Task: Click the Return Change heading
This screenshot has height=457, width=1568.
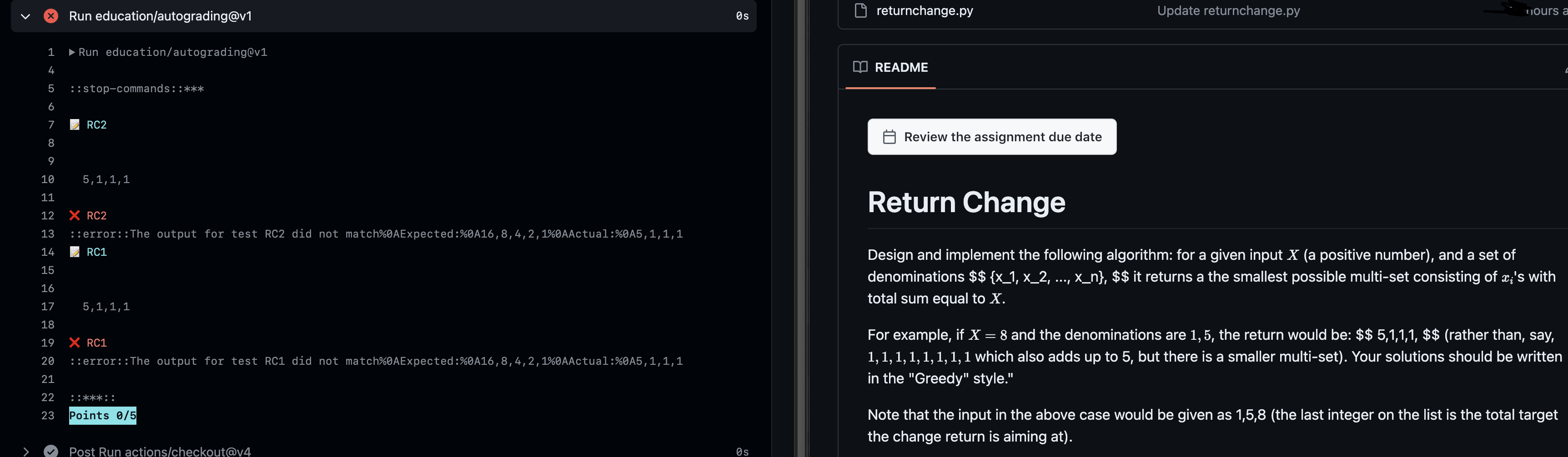Action: tap(966, 202)
